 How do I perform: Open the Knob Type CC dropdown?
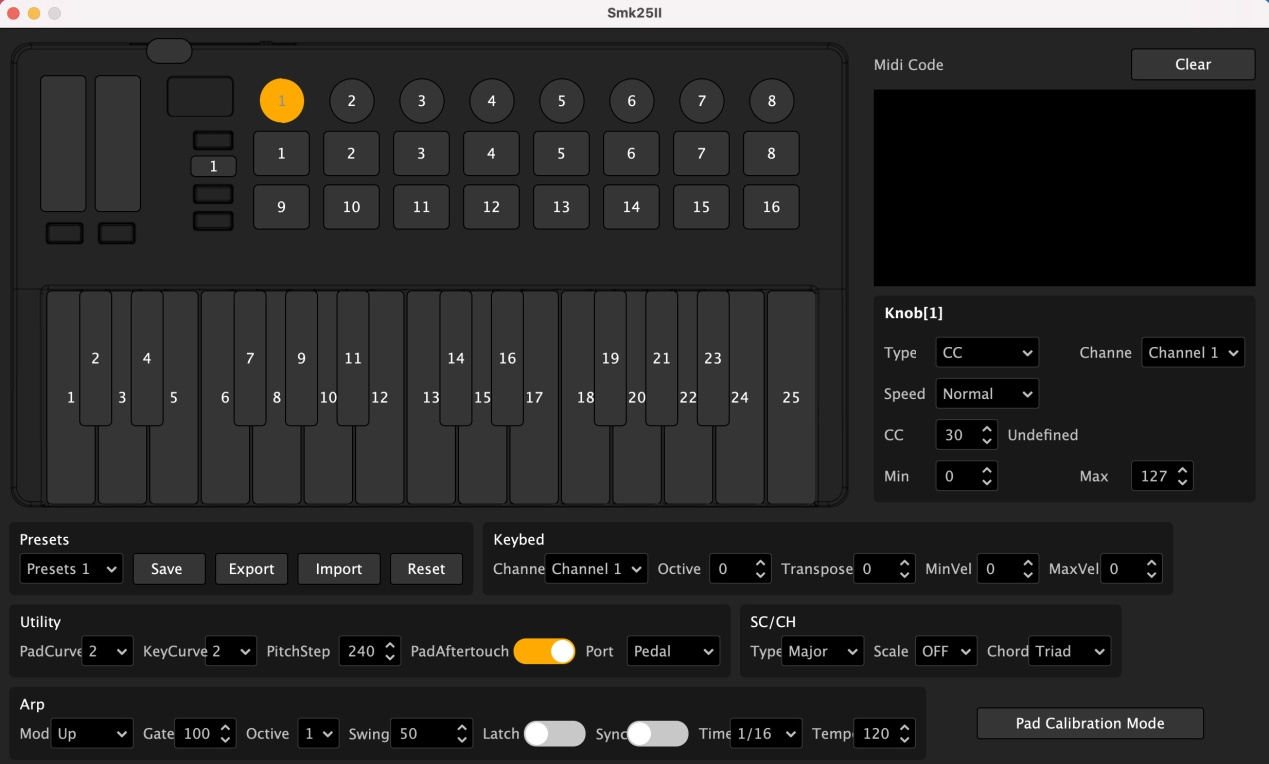[x=987, y=352]
